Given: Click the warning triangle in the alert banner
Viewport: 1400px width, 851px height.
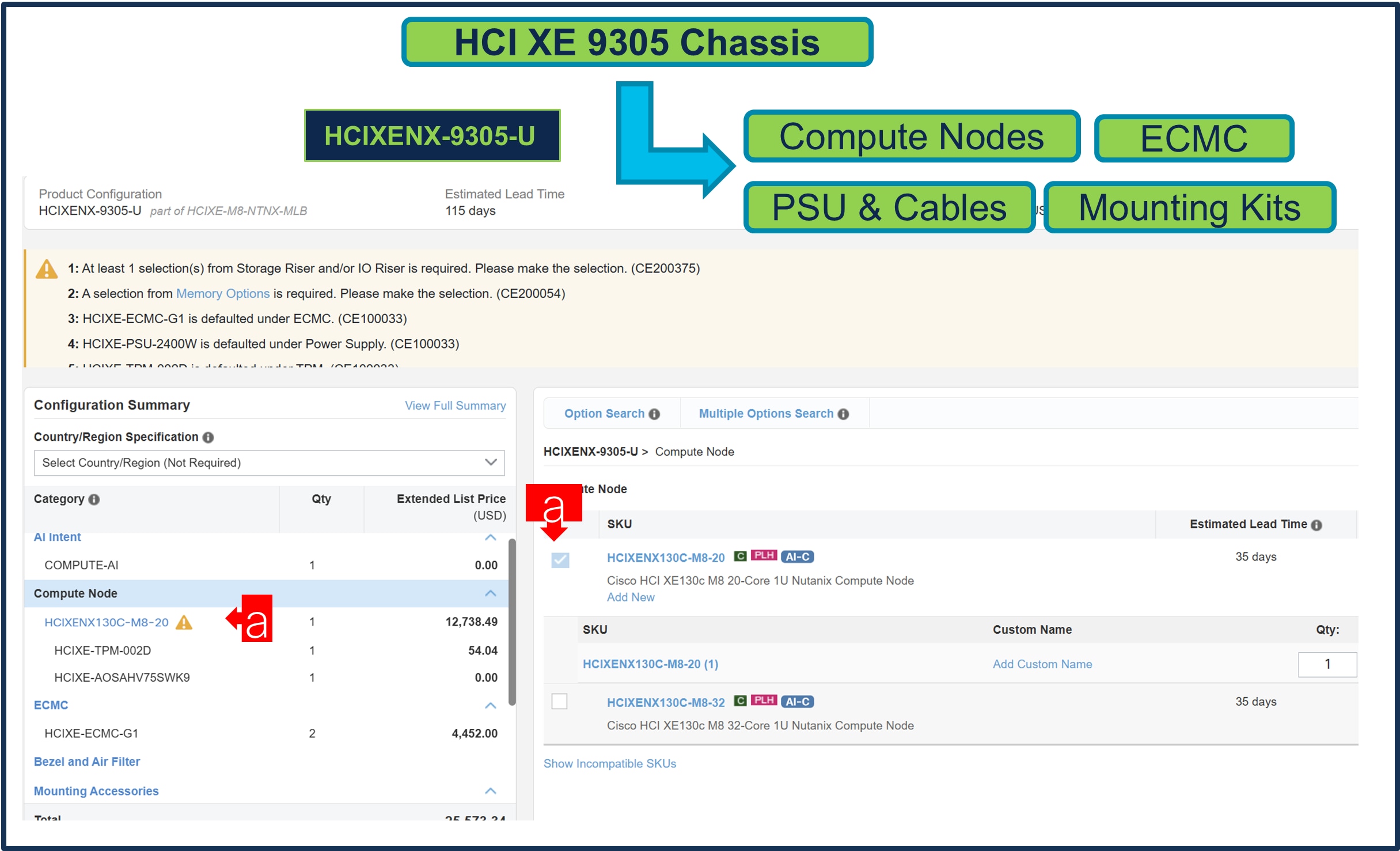Looking at the screenshot, I should (47, 269).
